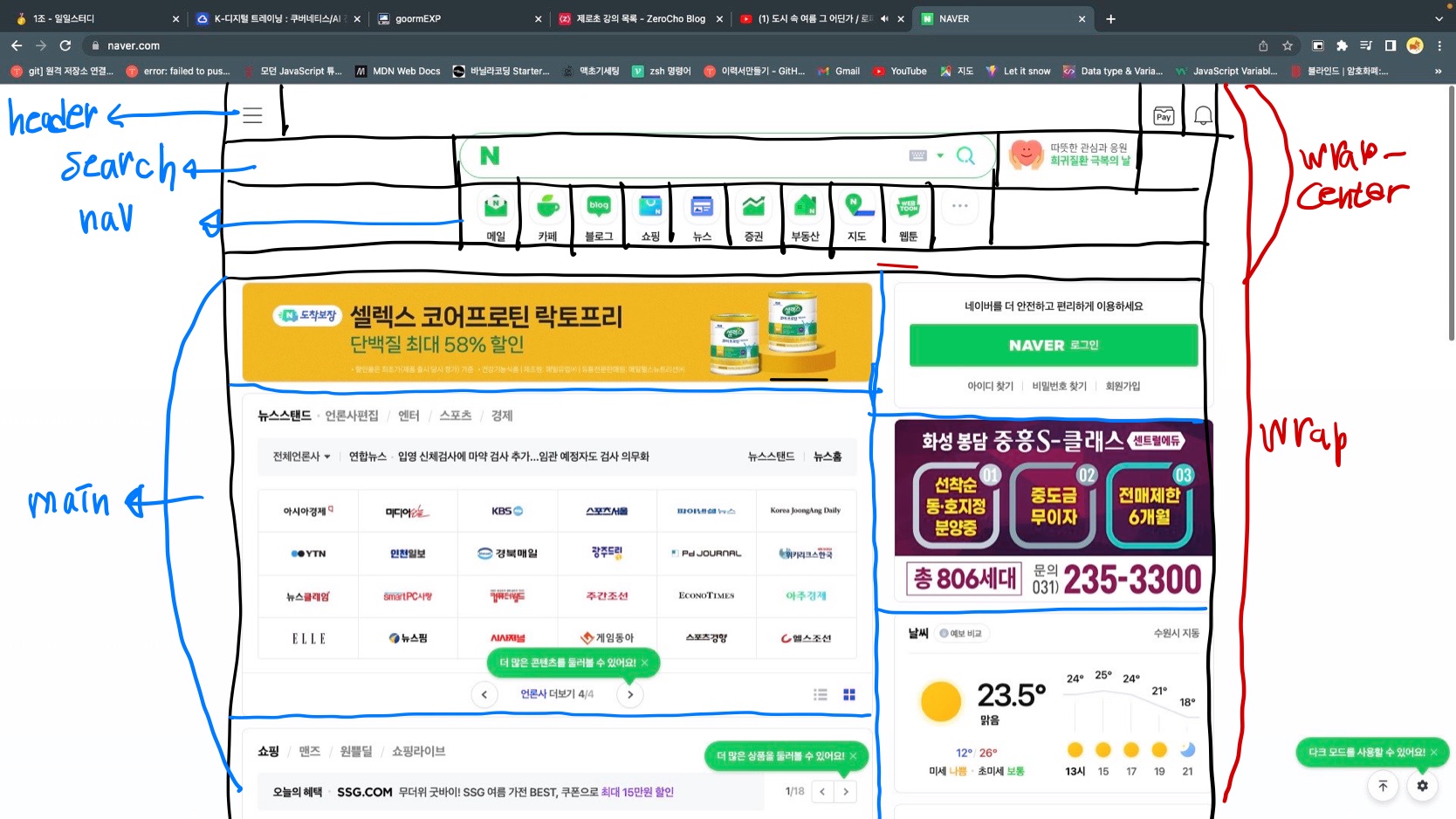Open 뉴스홈 link
1456x819 pixels.
point(828,457)
